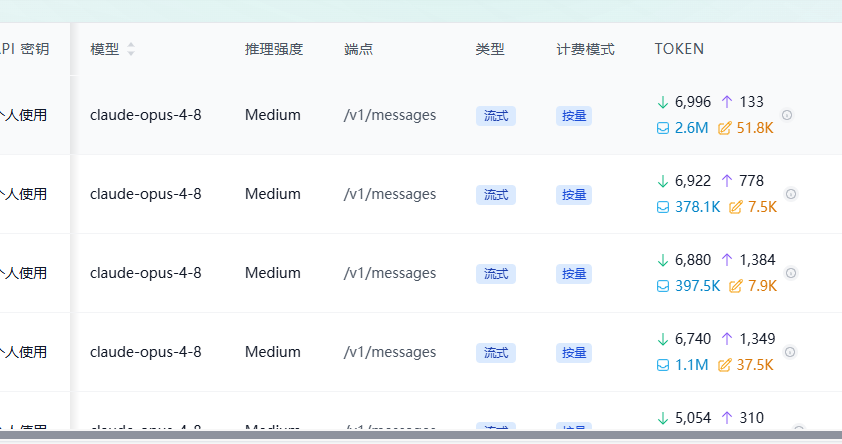
Task: Click the 397.5K cached token value
Action: (698, 286)
